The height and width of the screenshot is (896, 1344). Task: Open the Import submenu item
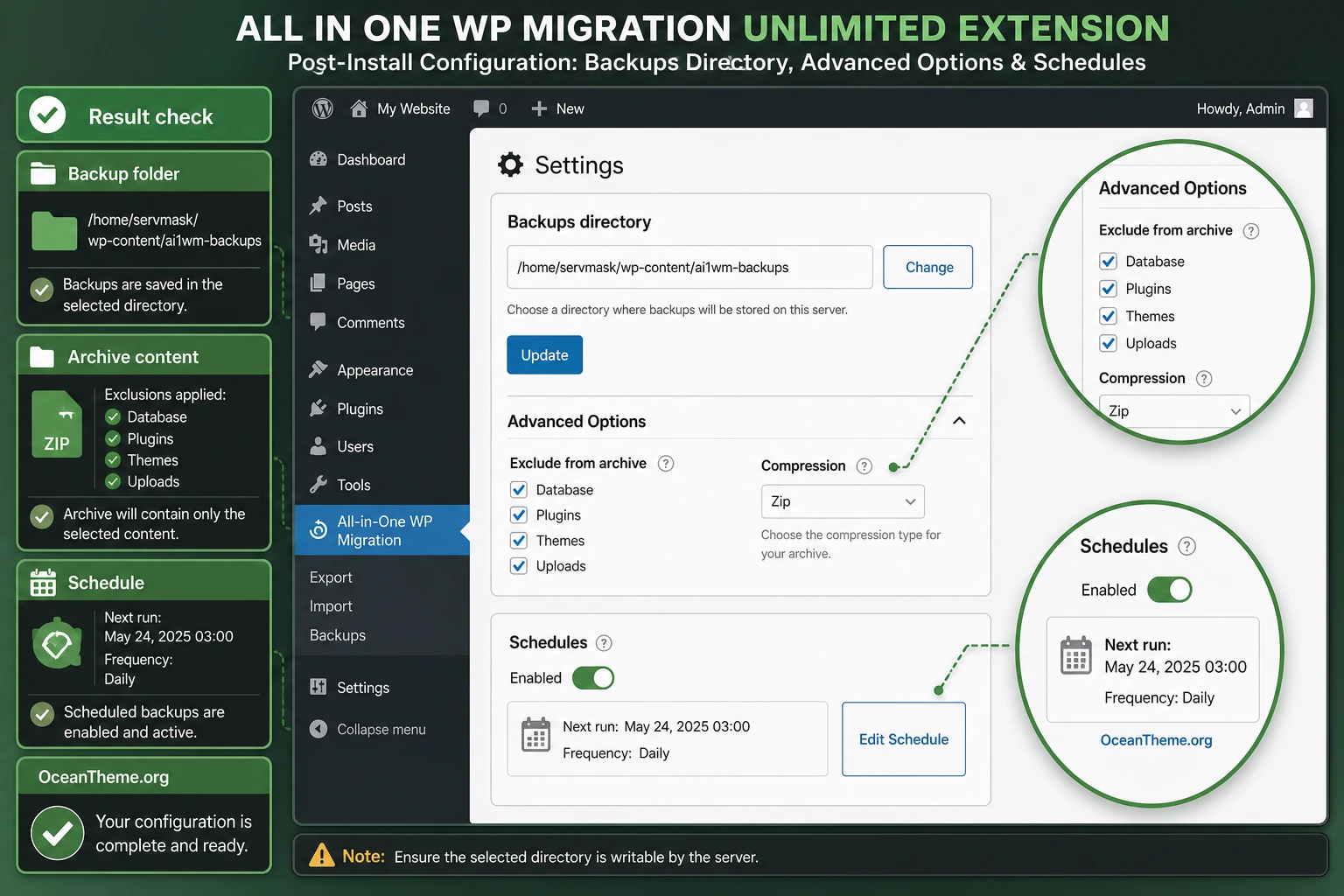[331, 606]
